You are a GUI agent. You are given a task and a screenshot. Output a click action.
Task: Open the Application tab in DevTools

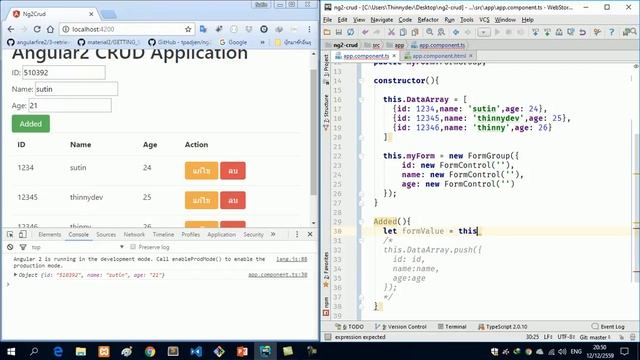(221, 234)
